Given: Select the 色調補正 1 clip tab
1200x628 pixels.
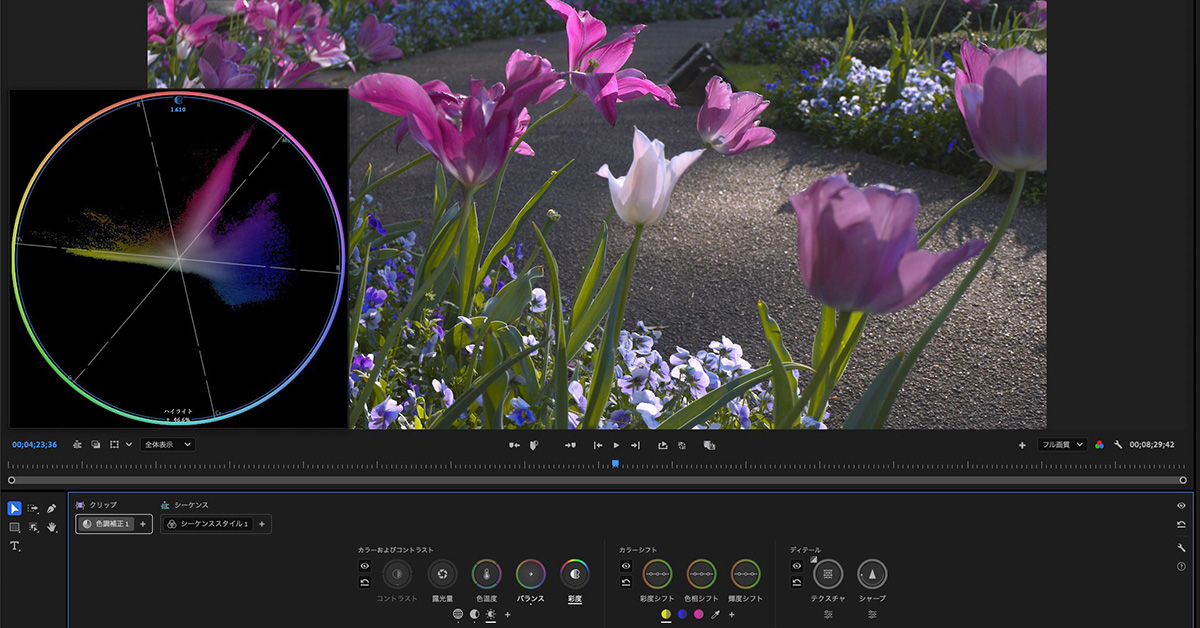Looking at the screenshot, I should click(106, 524).
